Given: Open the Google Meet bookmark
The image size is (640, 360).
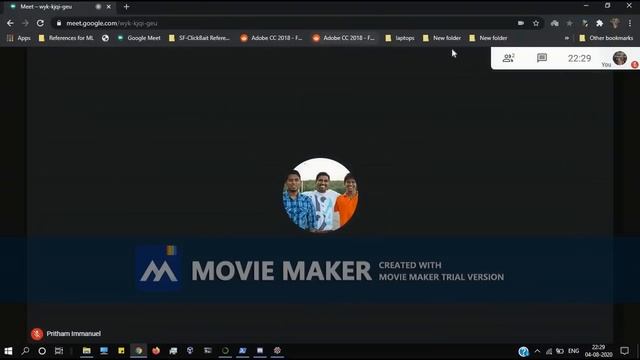Looking at the screenshot, I should [x=139, y=38].
